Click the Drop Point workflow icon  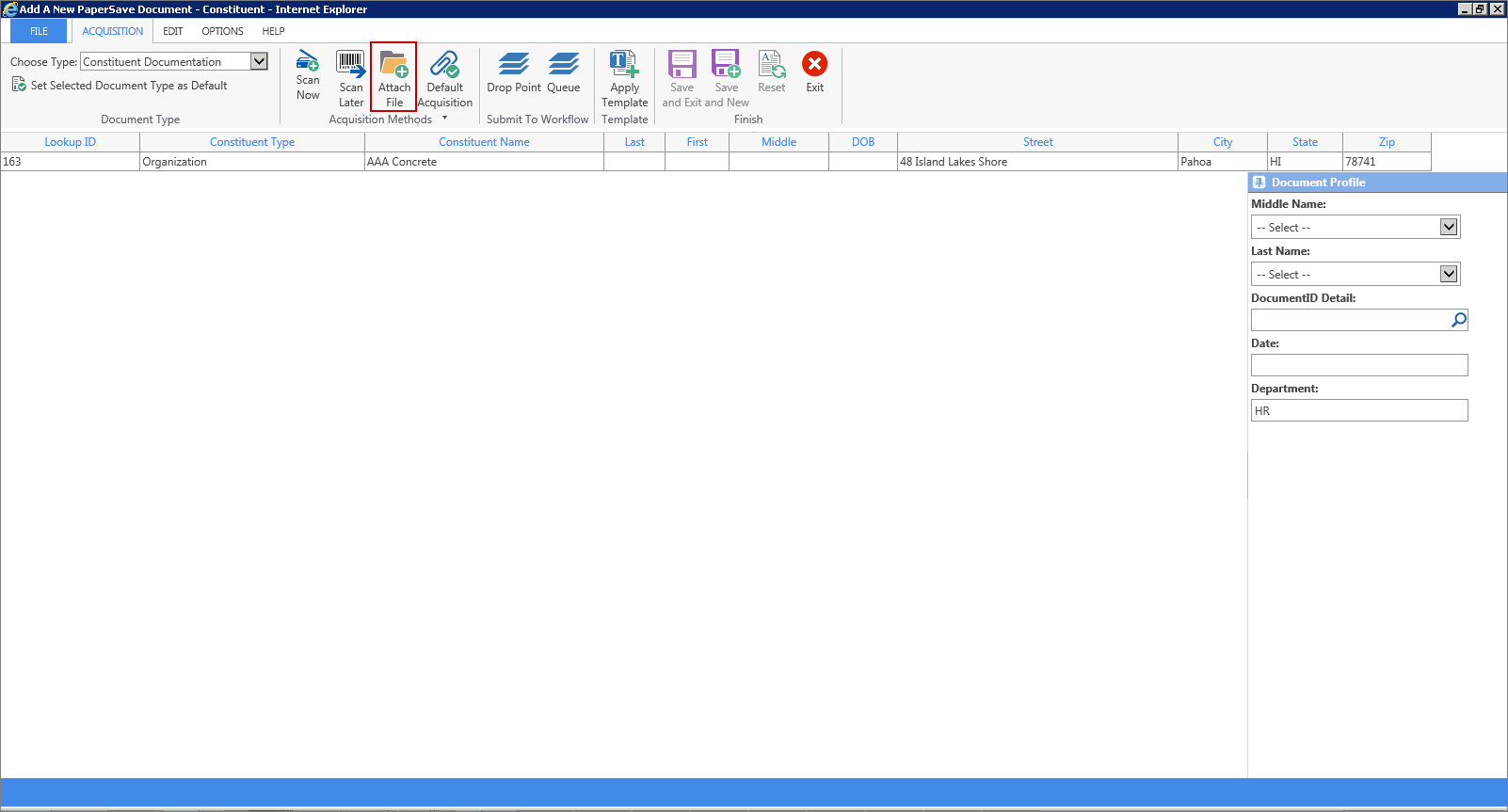(x=513, y=64)
